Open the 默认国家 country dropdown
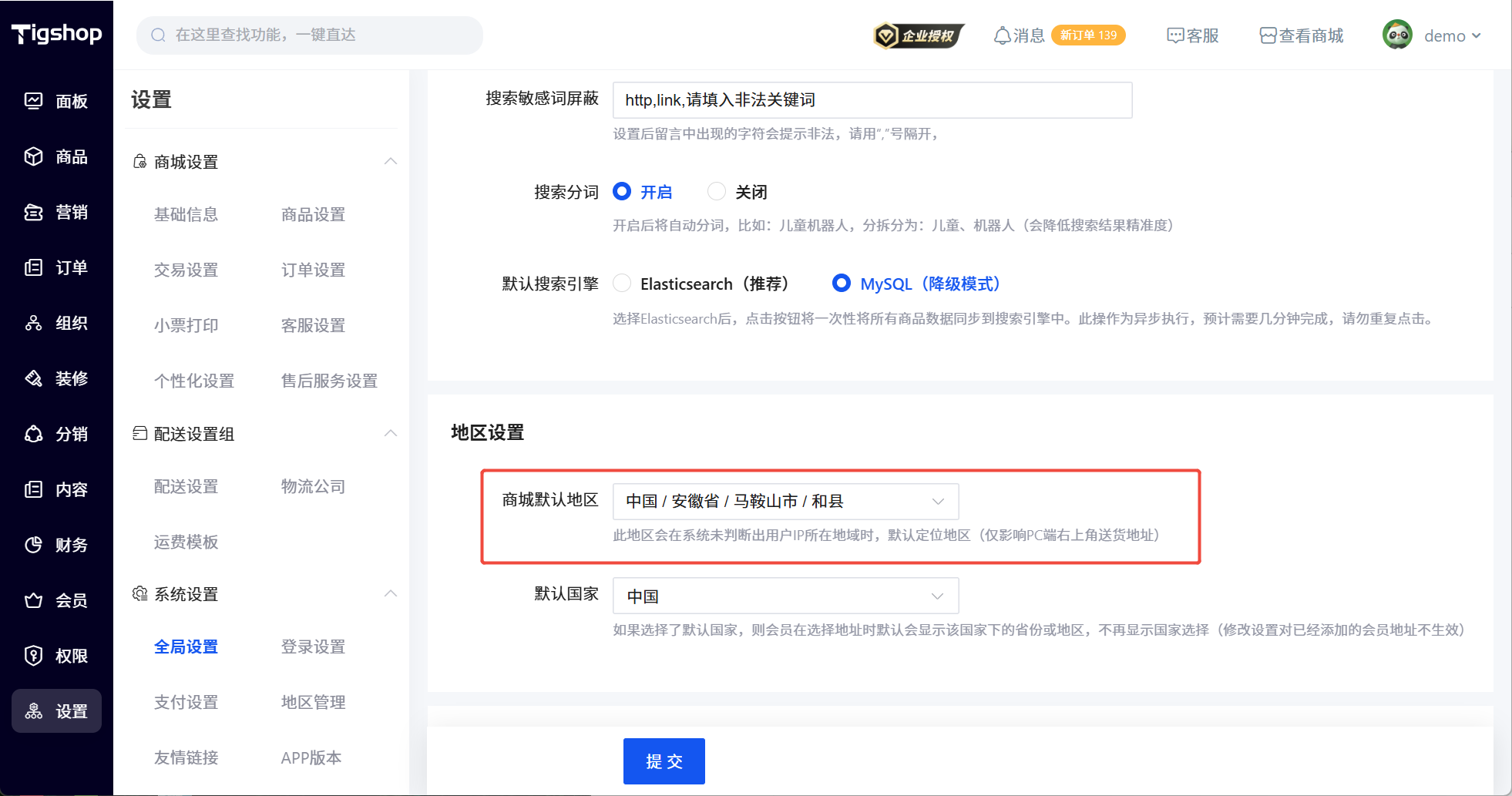Image resolution: width=1512 pixels, height=796 pixels. (x=785, y=596)
